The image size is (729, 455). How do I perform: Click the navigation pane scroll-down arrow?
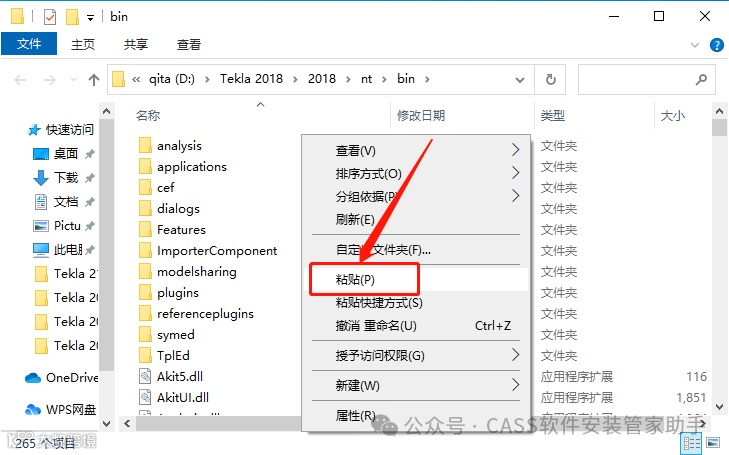pyautogui.click(x=106, y=423)
